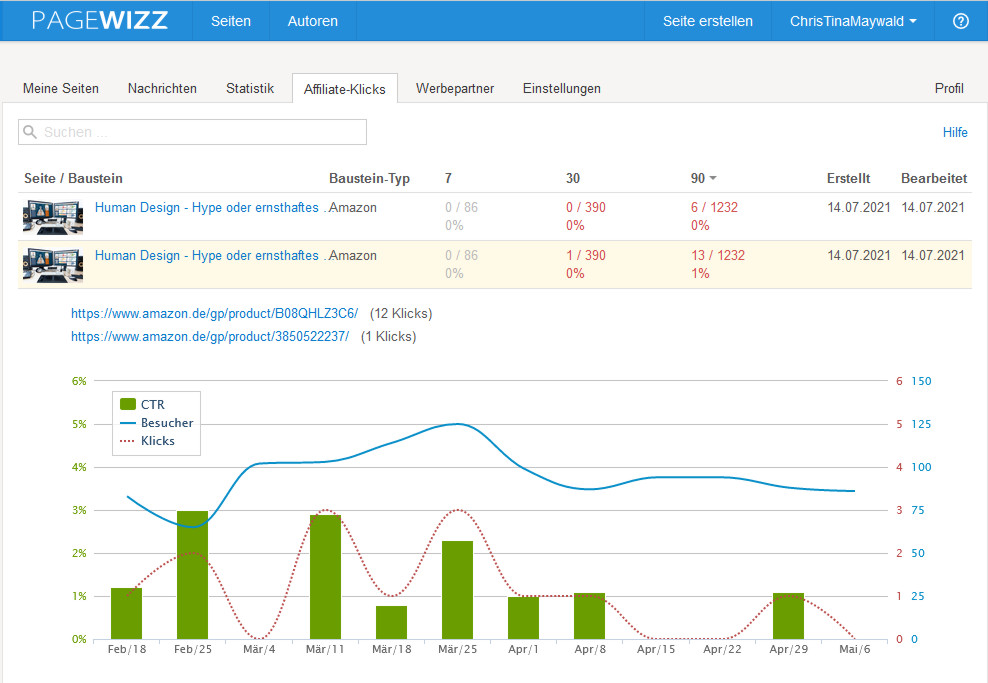Viewport: 988px width, 683px height.
Task: Click the Seite erstellen button
Action: coord(708,21)
